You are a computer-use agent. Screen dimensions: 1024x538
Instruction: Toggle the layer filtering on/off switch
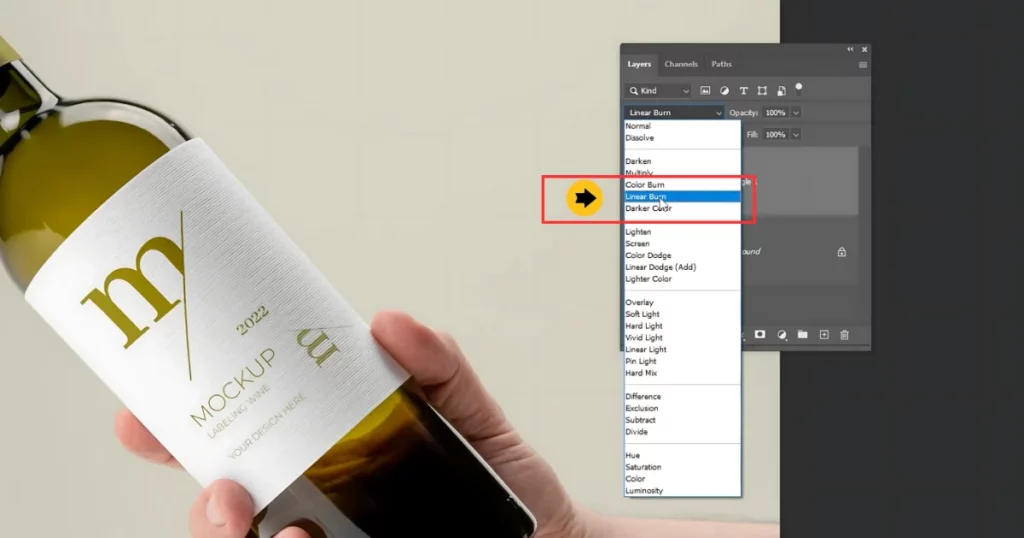click(x=799, y=89)
